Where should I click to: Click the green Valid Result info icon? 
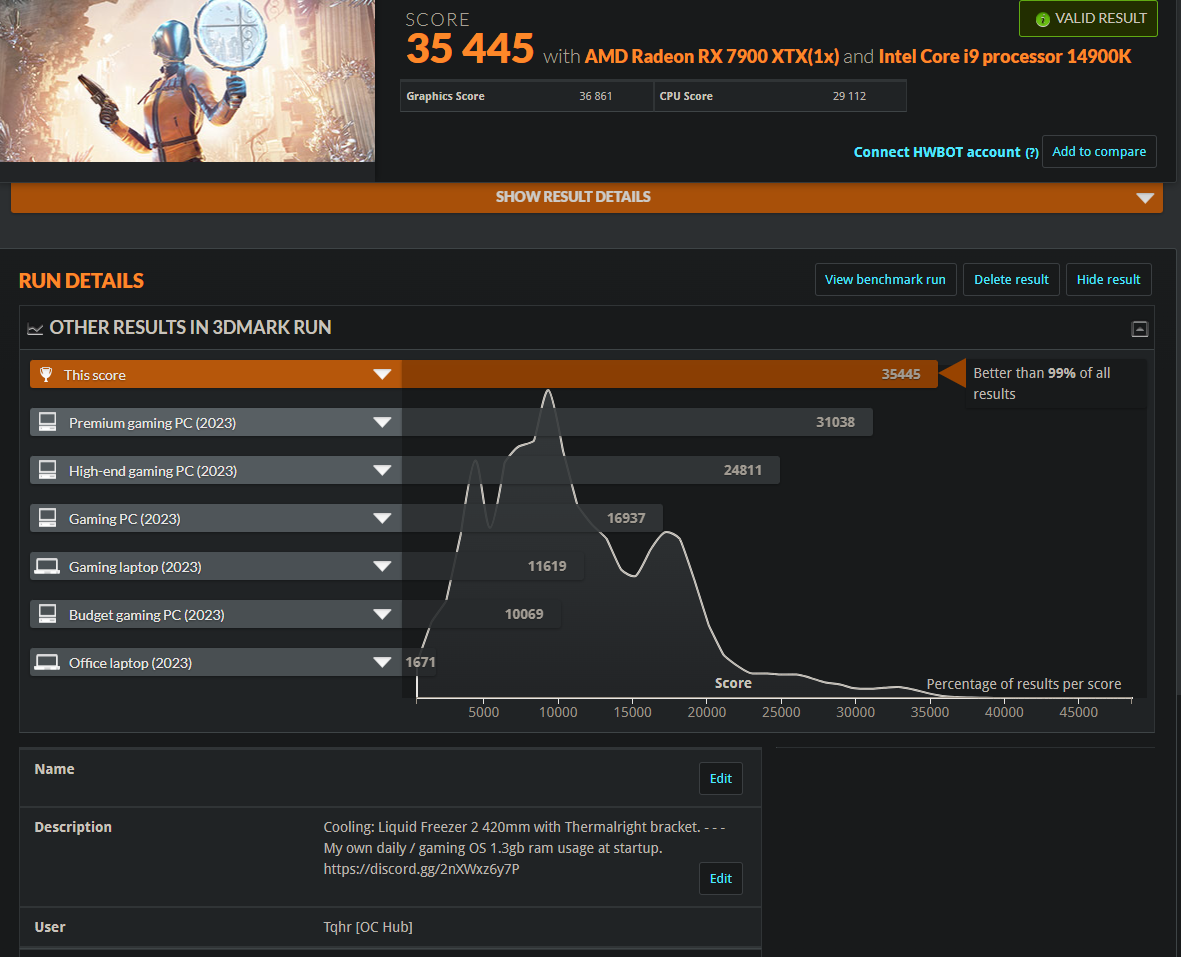point(1042,19)
